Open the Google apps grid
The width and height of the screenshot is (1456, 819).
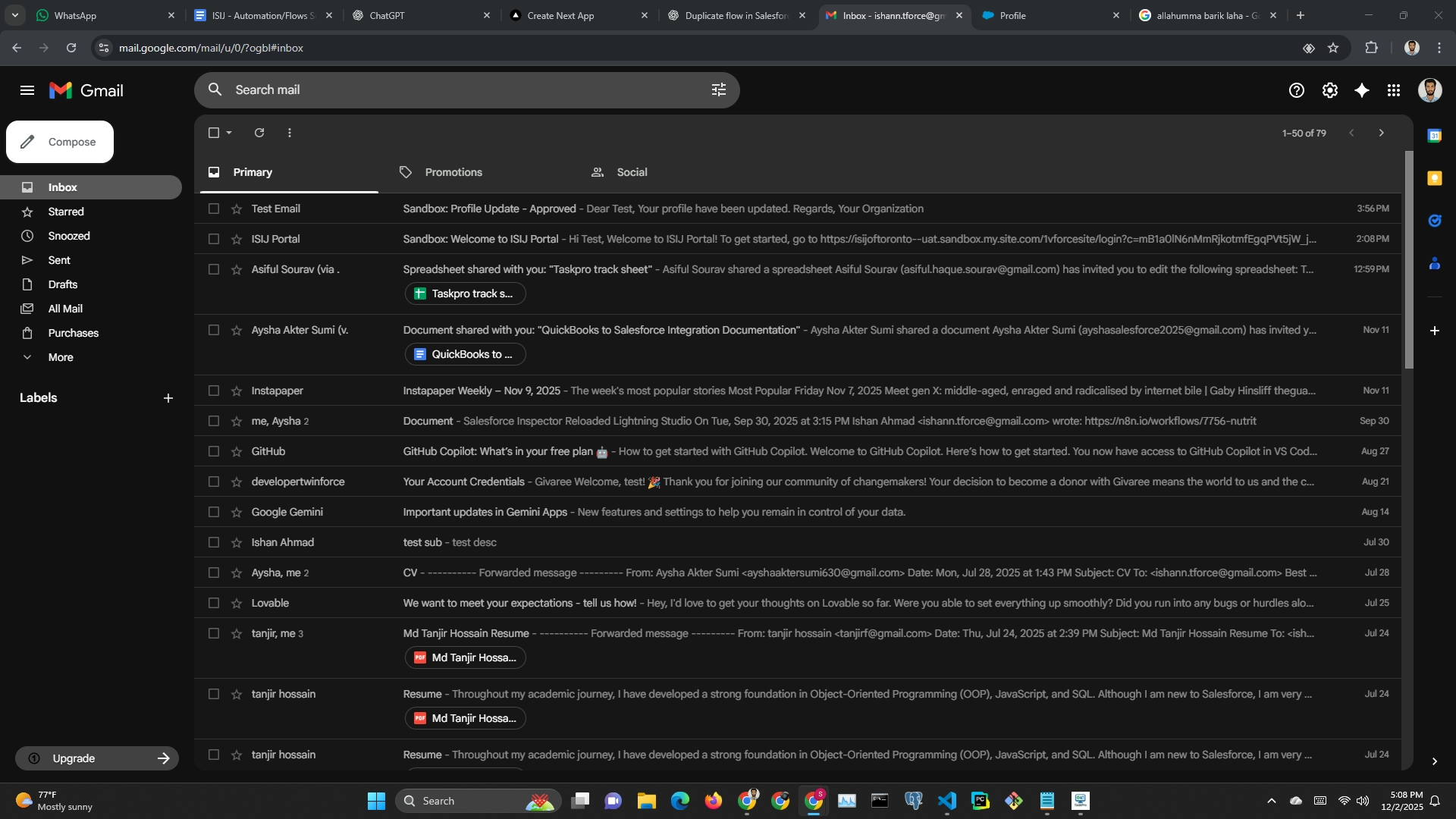point(1394,90)
